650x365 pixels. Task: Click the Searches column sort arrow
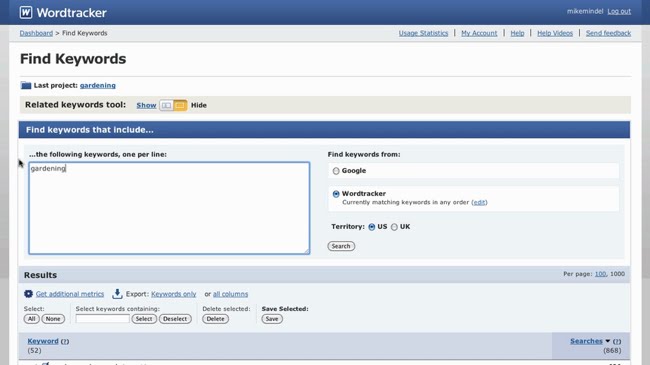click(x=608, y=341)
